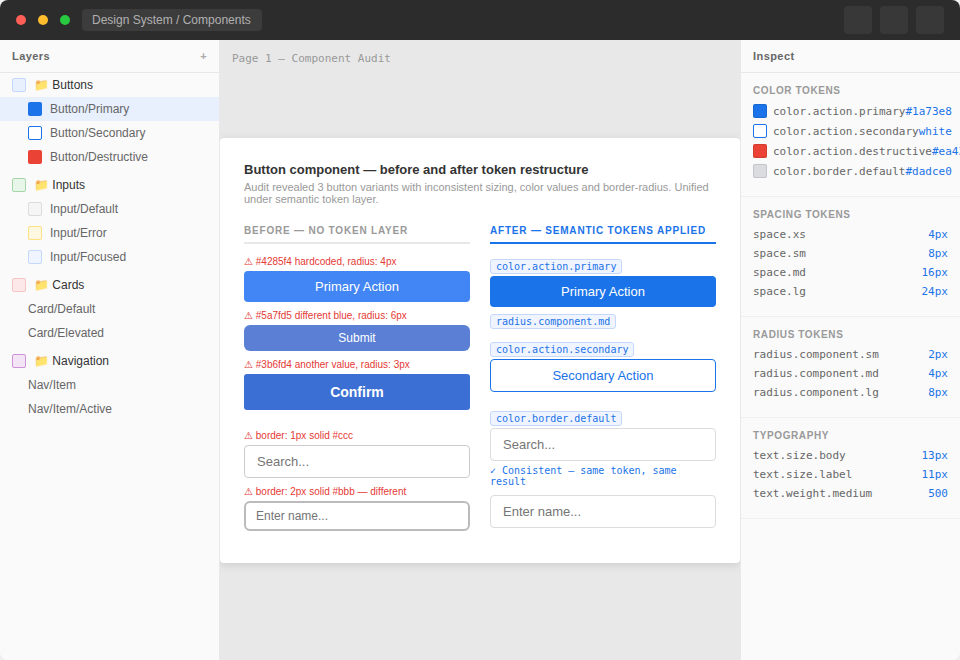The image size is (960, 660).
Task: Click the green macOS zoom window button
Action: (65, 20)
